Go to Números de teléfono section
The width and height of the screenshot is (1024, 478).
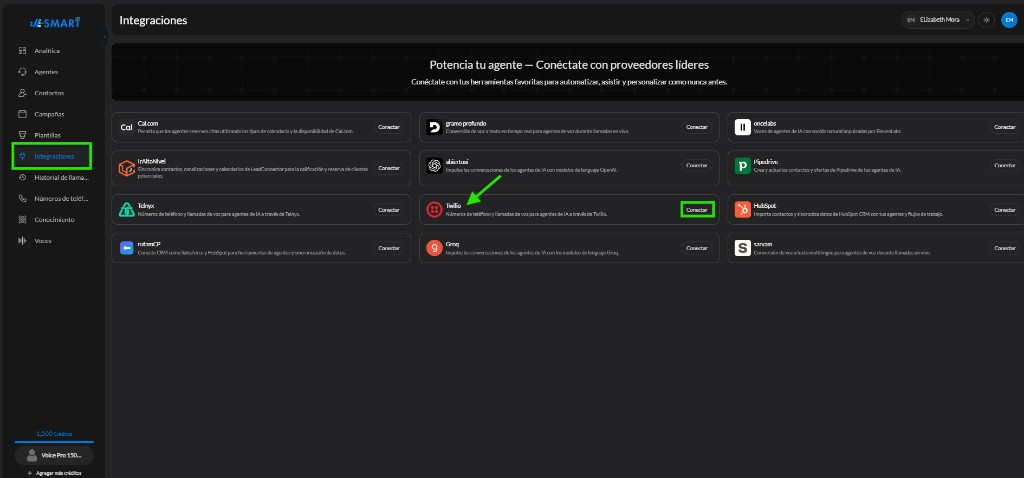pyautogui.click(x=52, y=199)
